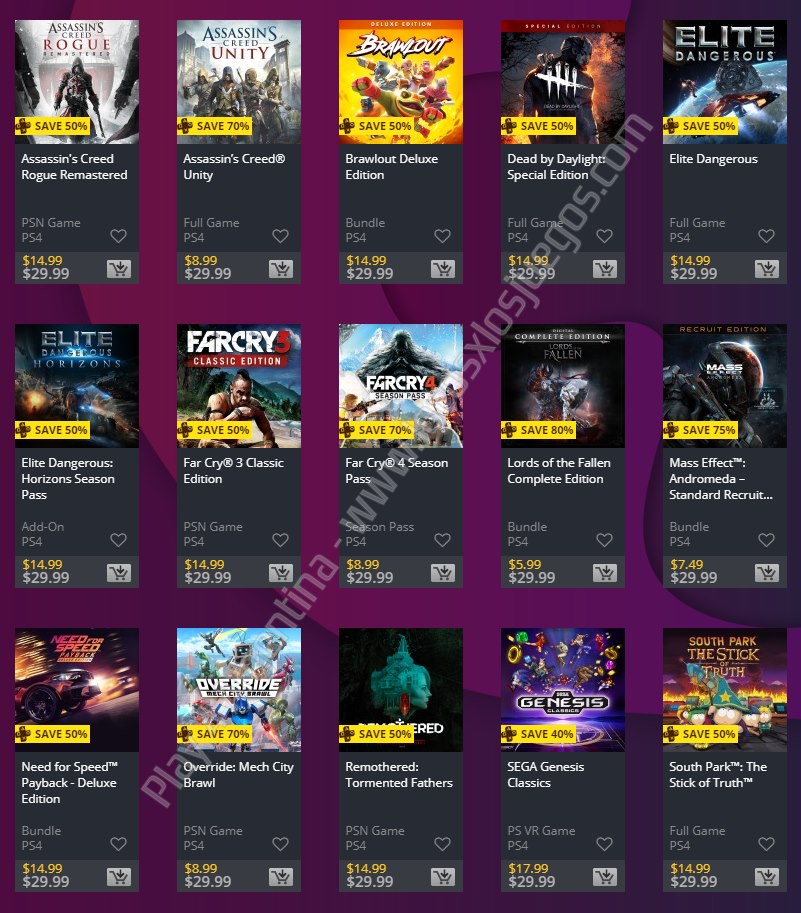Add Need for Speed Payback to cart
This screenshot has width=801, height=913.
coord(119,876)
